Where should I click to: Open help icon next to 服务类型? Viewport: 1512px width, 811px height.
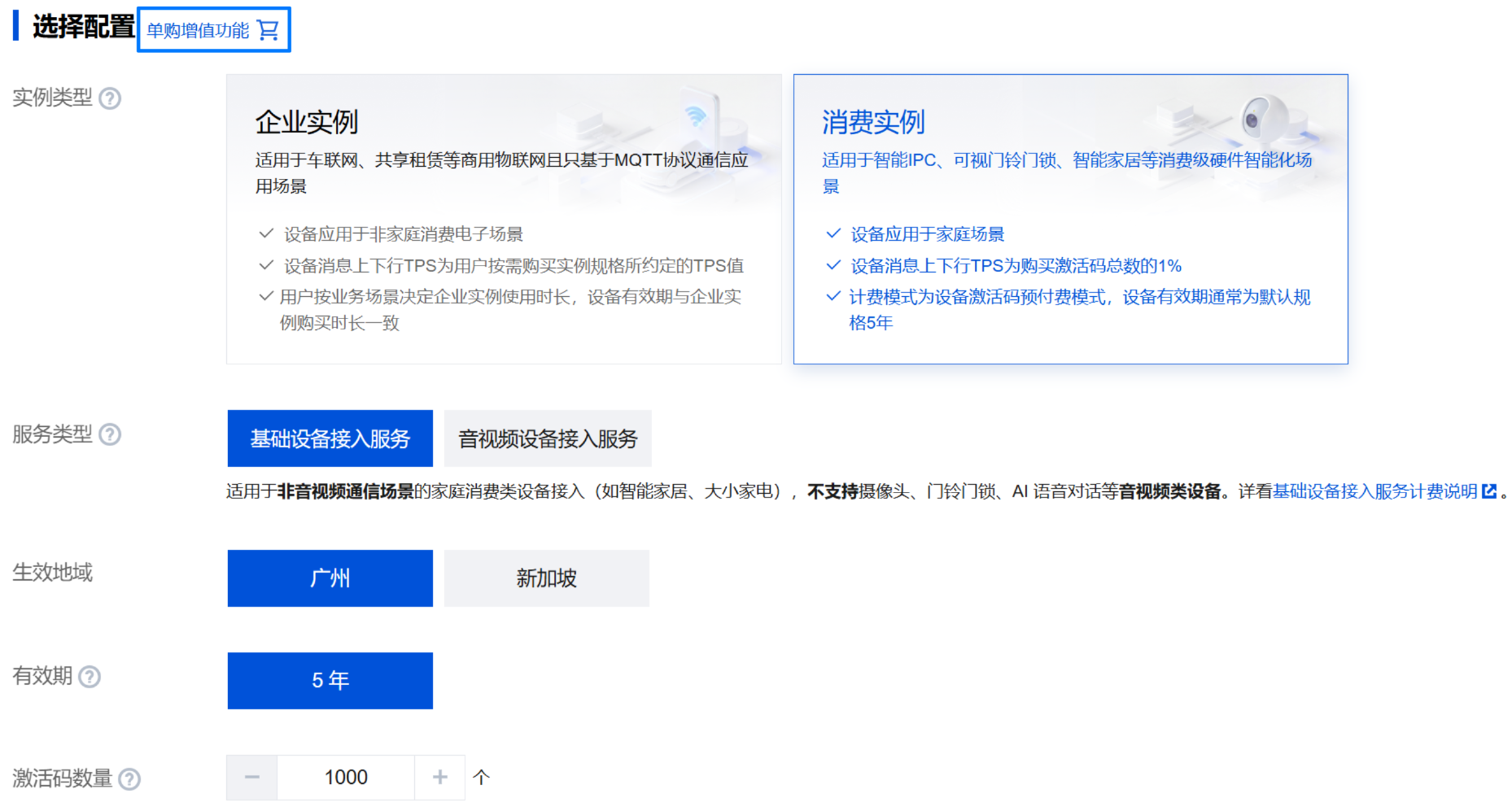click(x=110, y=434)
